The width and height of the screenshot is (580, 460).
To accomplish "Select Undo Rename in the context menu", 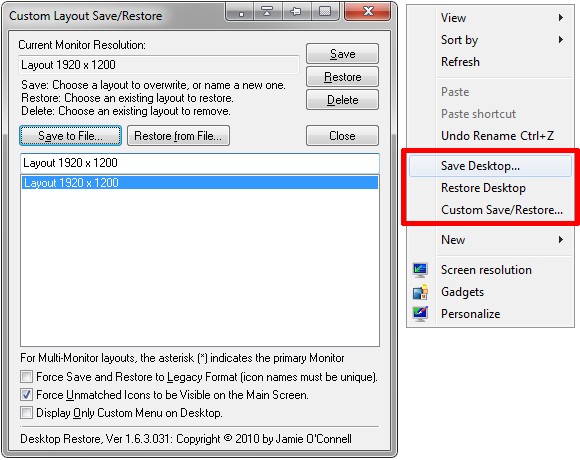I will pos(490,136).
